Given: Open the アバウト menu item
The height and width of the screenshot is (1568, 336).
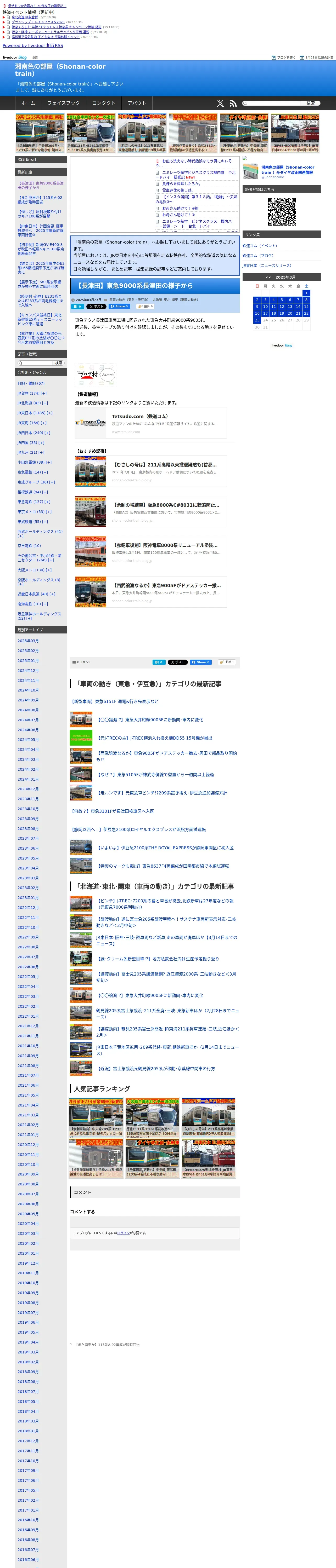Looking at the screenshot, I should tap(137, 103).
